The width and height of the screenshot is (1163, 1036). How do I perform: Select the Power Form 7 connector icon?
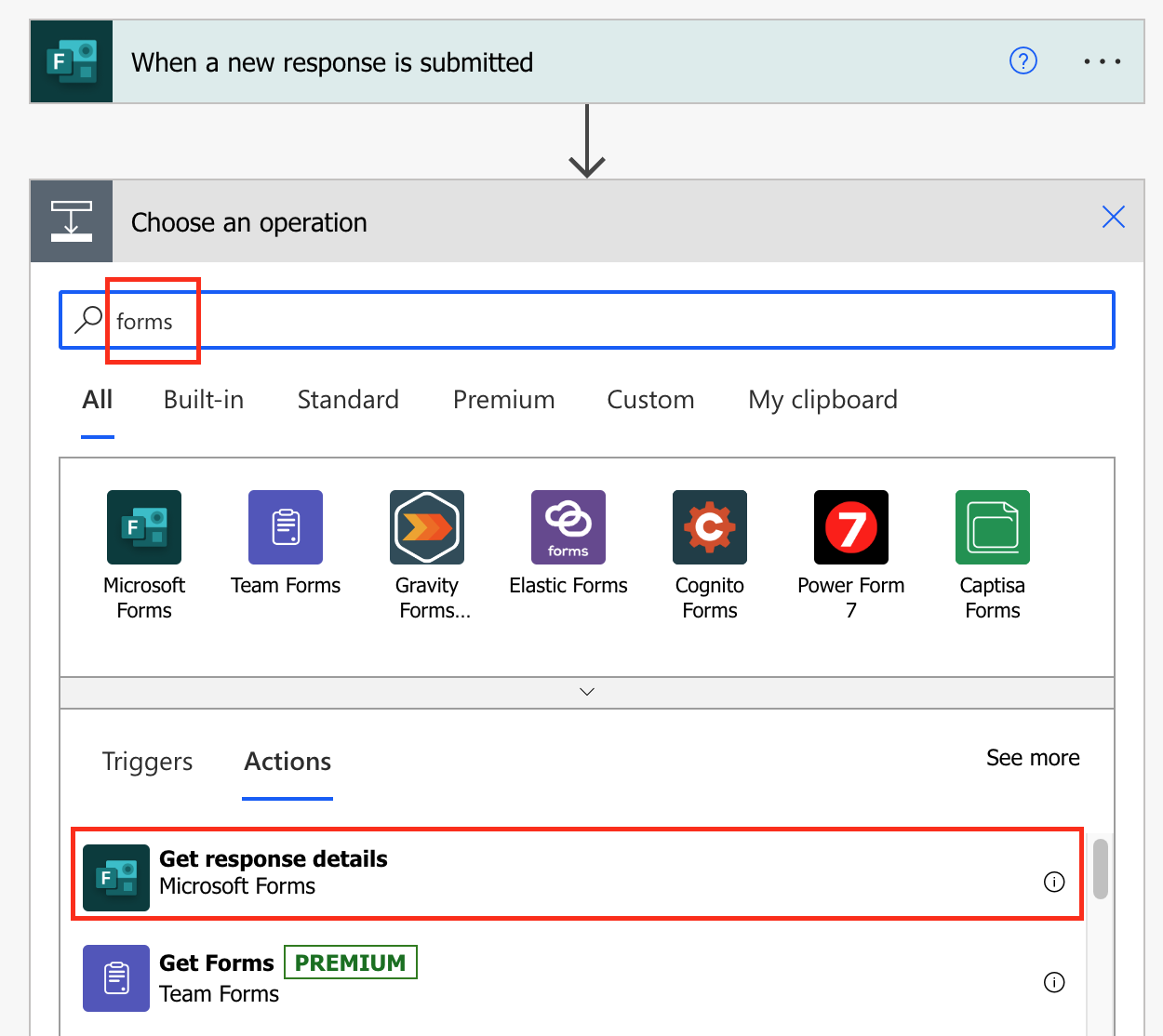(851, 527)
